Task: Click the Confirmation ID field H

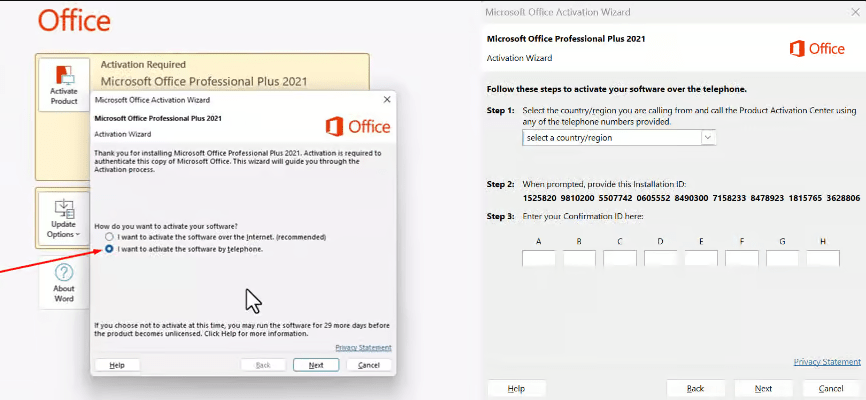Action: 823,259
